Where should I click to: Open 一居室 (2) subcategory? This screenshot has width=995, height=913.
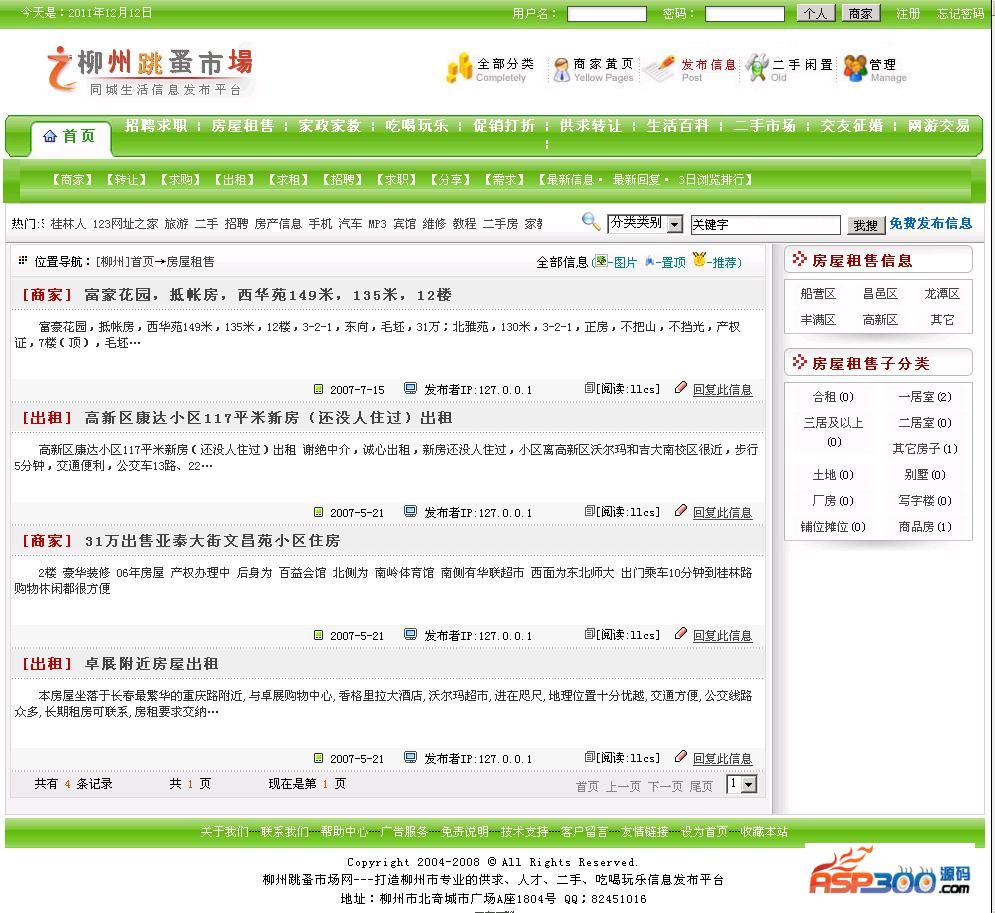pyautogui.click(x=925, y=397)
